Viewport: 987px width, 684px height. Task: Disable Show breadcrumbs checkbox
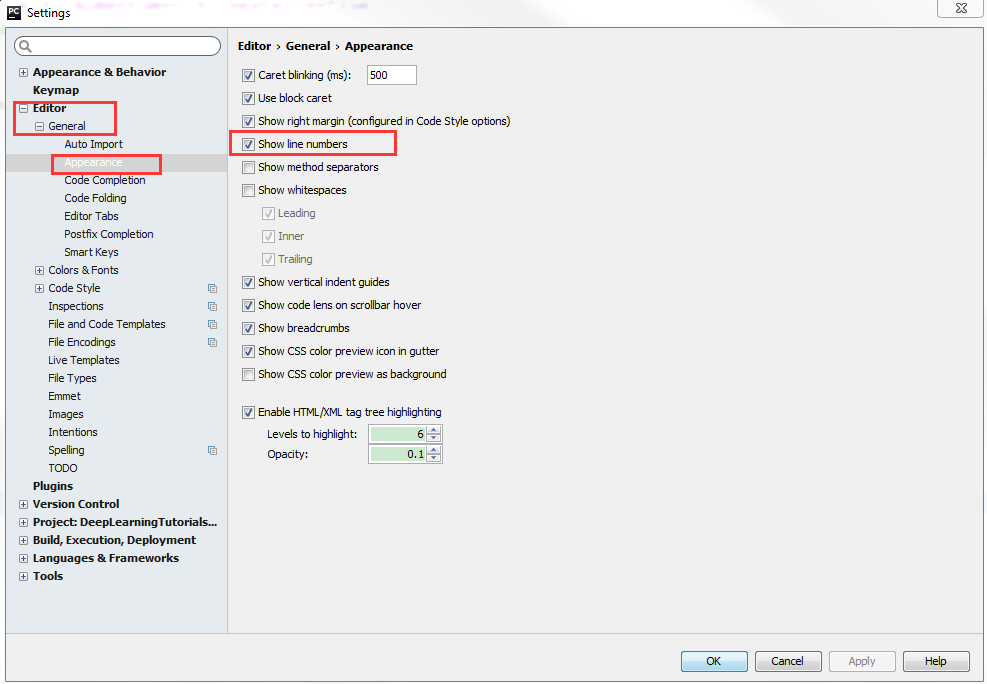248,328
